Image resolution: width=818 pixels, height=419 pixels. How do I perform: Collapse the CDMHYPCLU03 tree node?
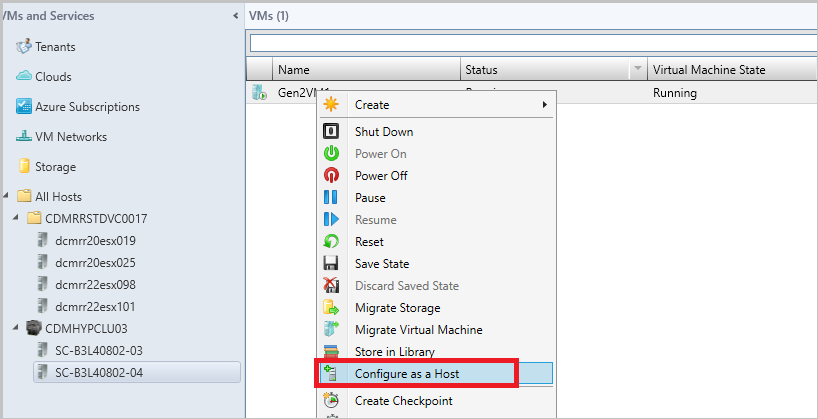click(16, 328)
